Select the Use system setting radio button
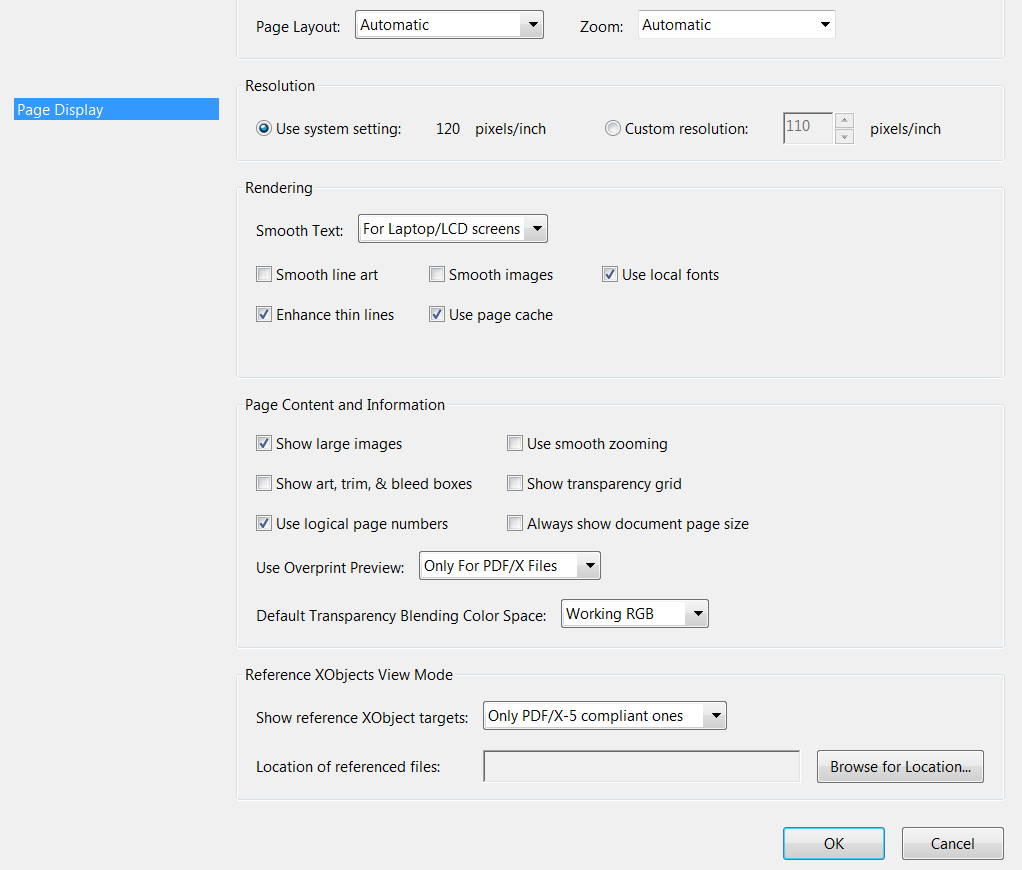The image size is (1022, 870). (263, 128)
